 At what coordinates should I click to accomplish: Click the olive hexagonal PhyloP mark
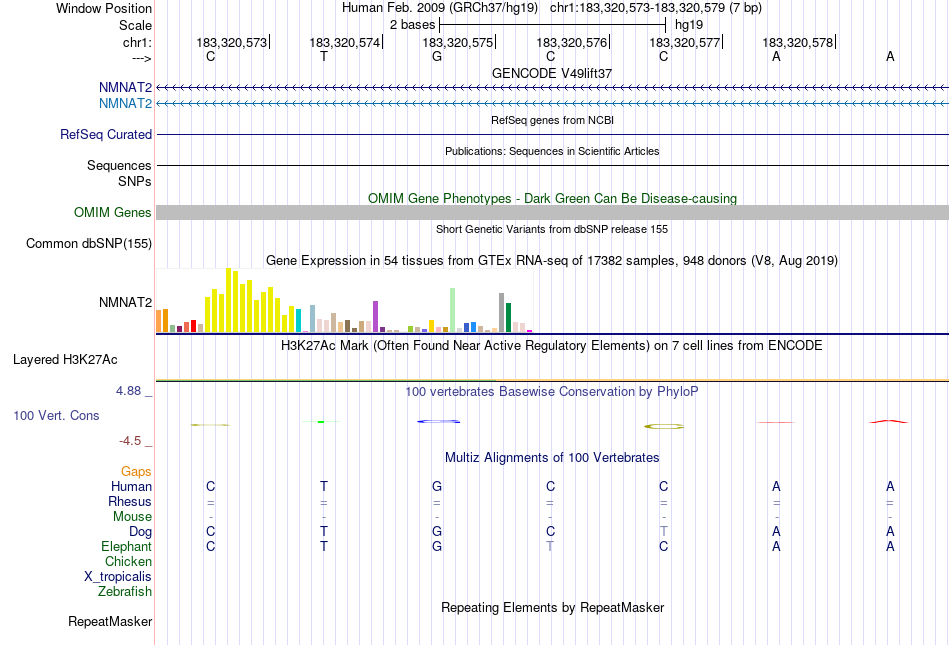click(x=664, y=426)
